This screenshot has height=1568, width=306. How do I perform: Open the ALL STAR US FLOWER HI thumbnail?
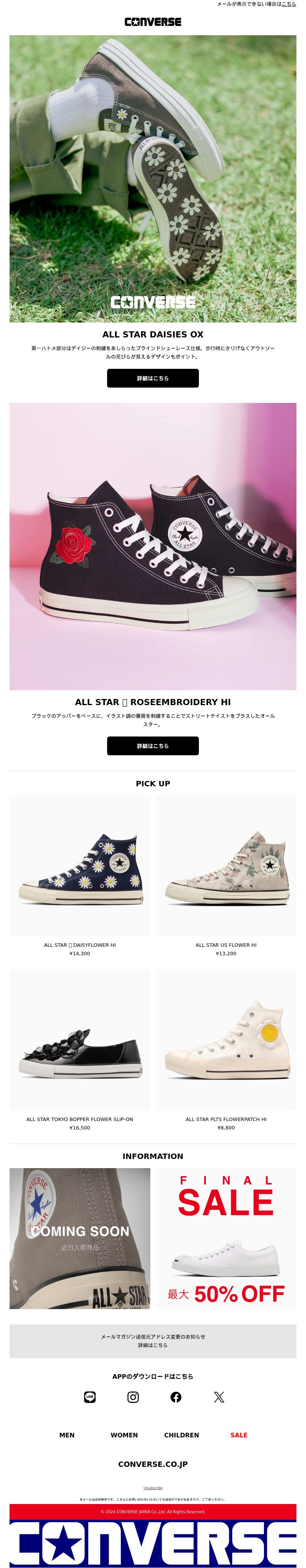point(226,866)
